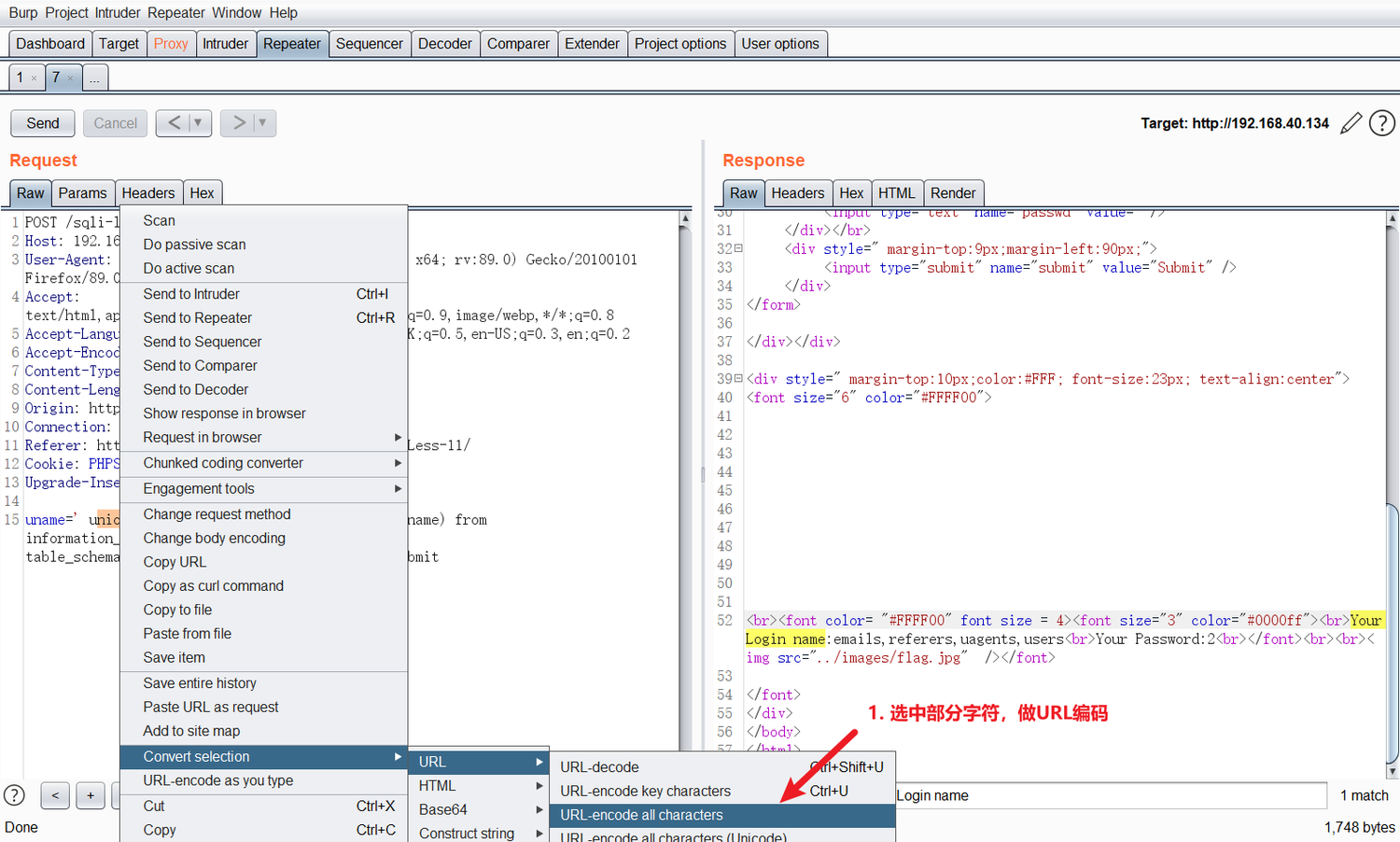1400x842 pixels.
Task: Go back to previous request in history
Action: (x=175, y=123)
